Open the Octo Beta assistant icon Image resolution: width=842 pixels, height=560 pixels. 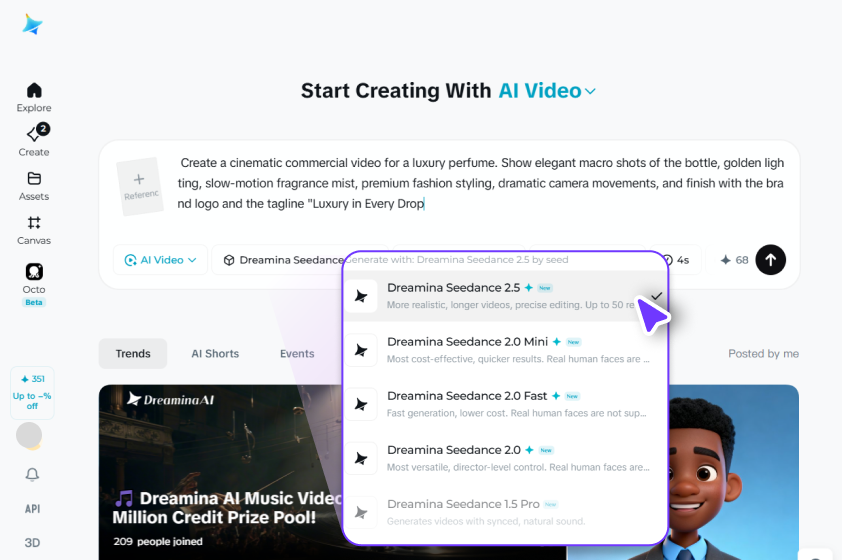tap(34, 272)
